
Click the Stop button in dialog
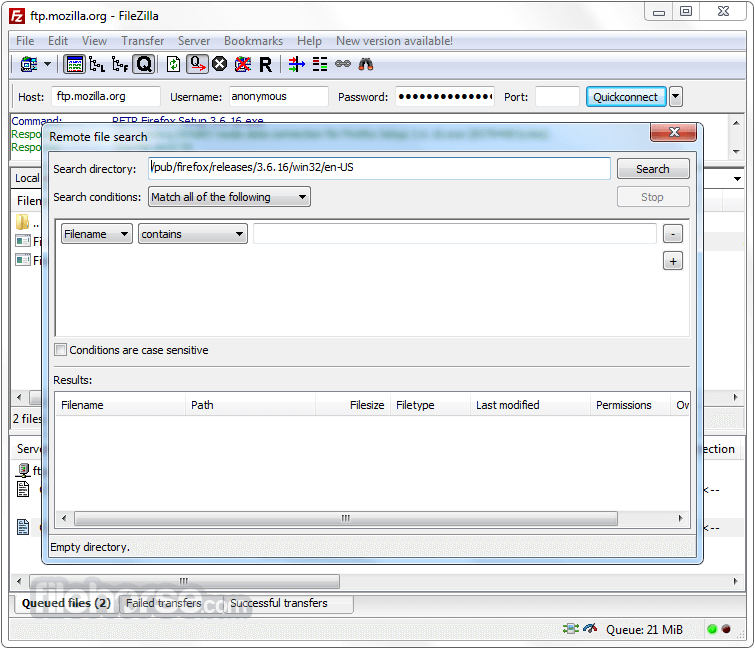pyautogui.click(x=653, y=197)
